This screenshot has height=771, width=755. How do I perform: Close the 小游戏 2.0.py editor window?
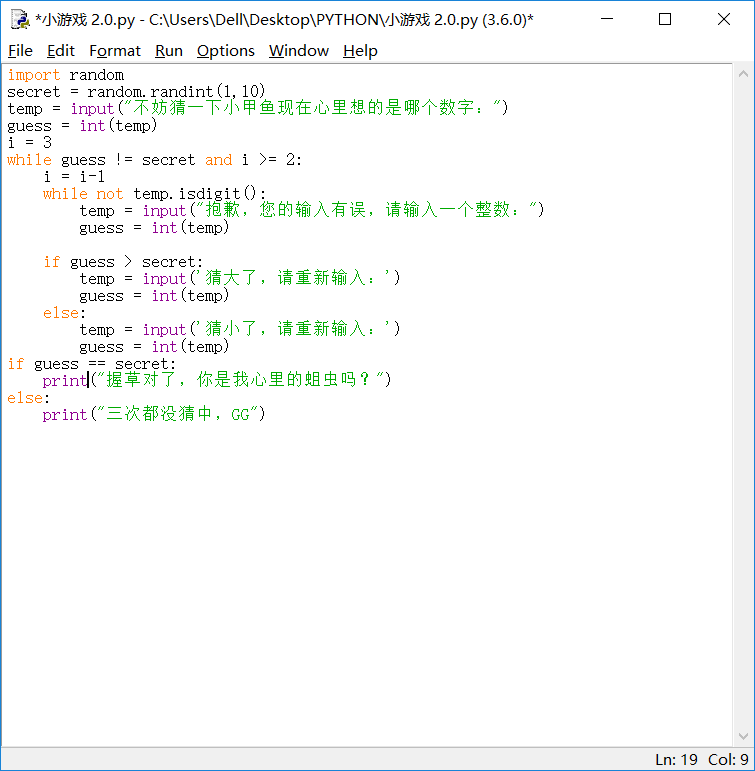pyautogui.click(x=723, y=19)
